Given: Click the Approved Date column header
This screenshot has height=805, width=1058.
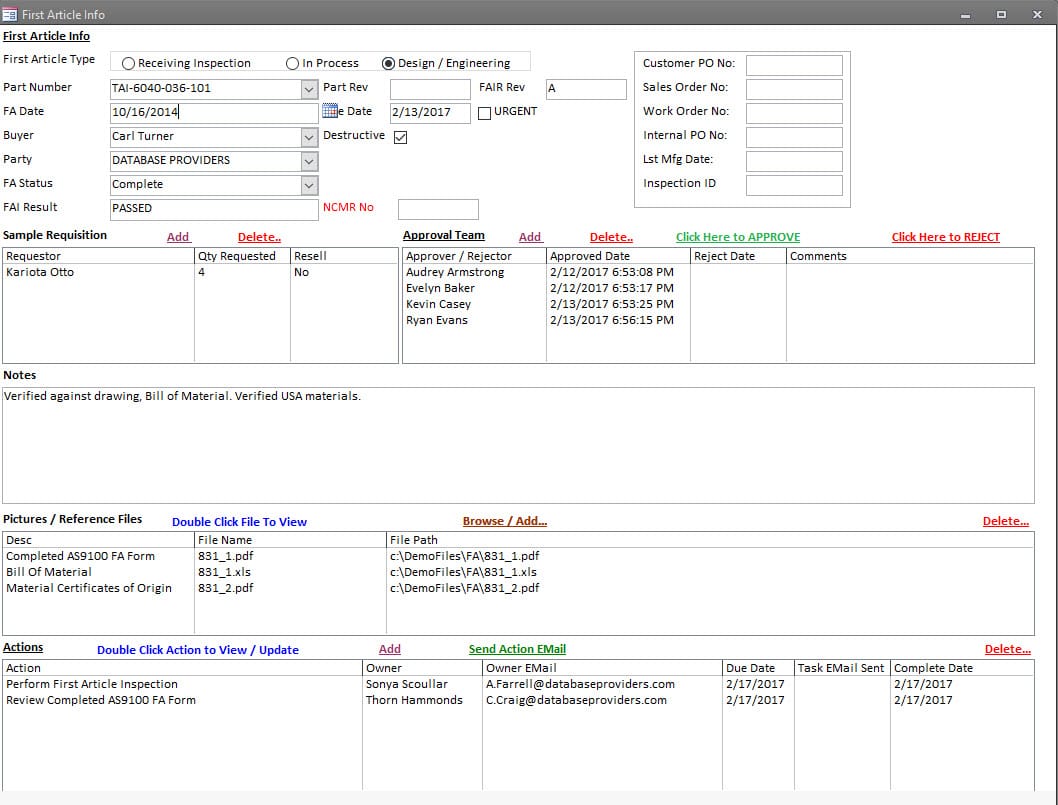Looking at the screenshot, I should (618, 256).
